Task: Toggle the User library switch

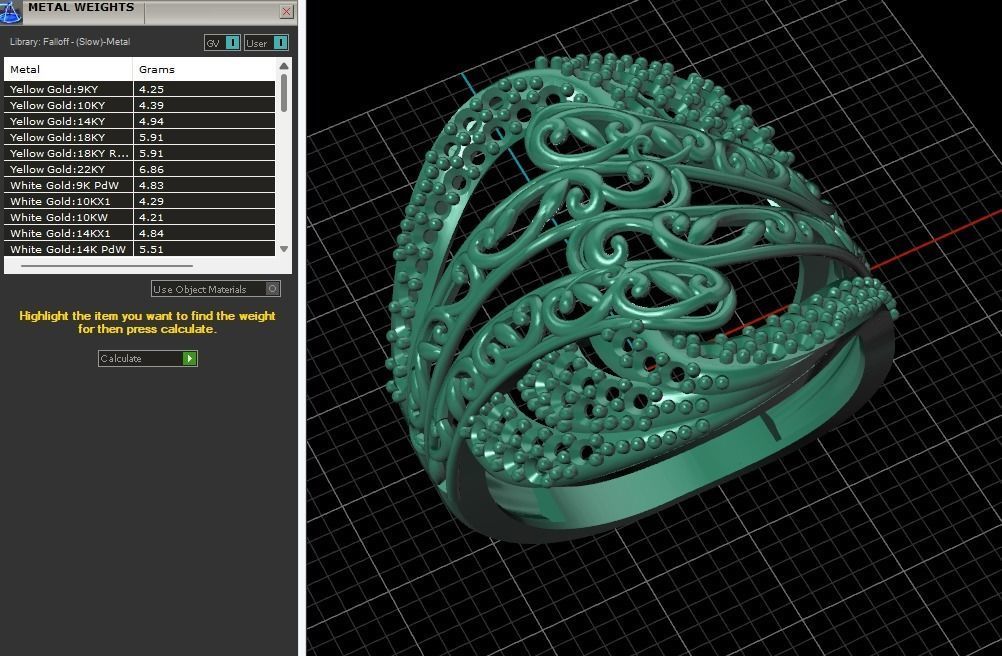Action: 266,43
